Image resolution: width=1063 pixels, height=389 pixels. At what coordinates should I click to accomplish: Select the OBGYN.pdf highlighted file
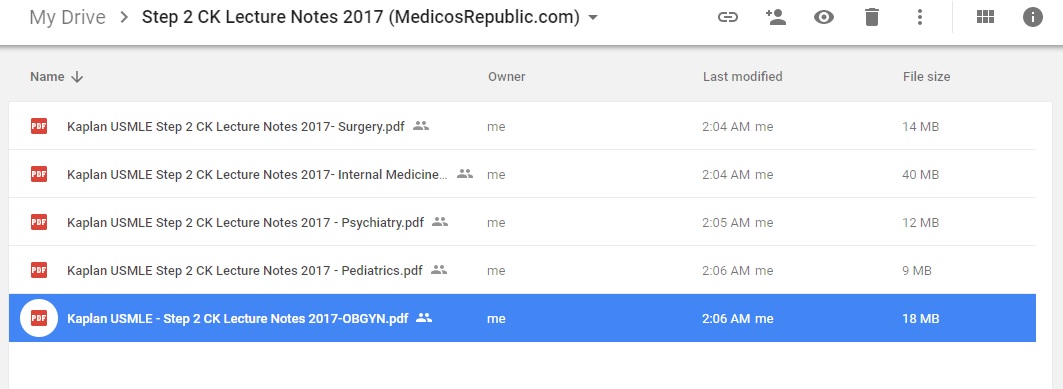522,318
